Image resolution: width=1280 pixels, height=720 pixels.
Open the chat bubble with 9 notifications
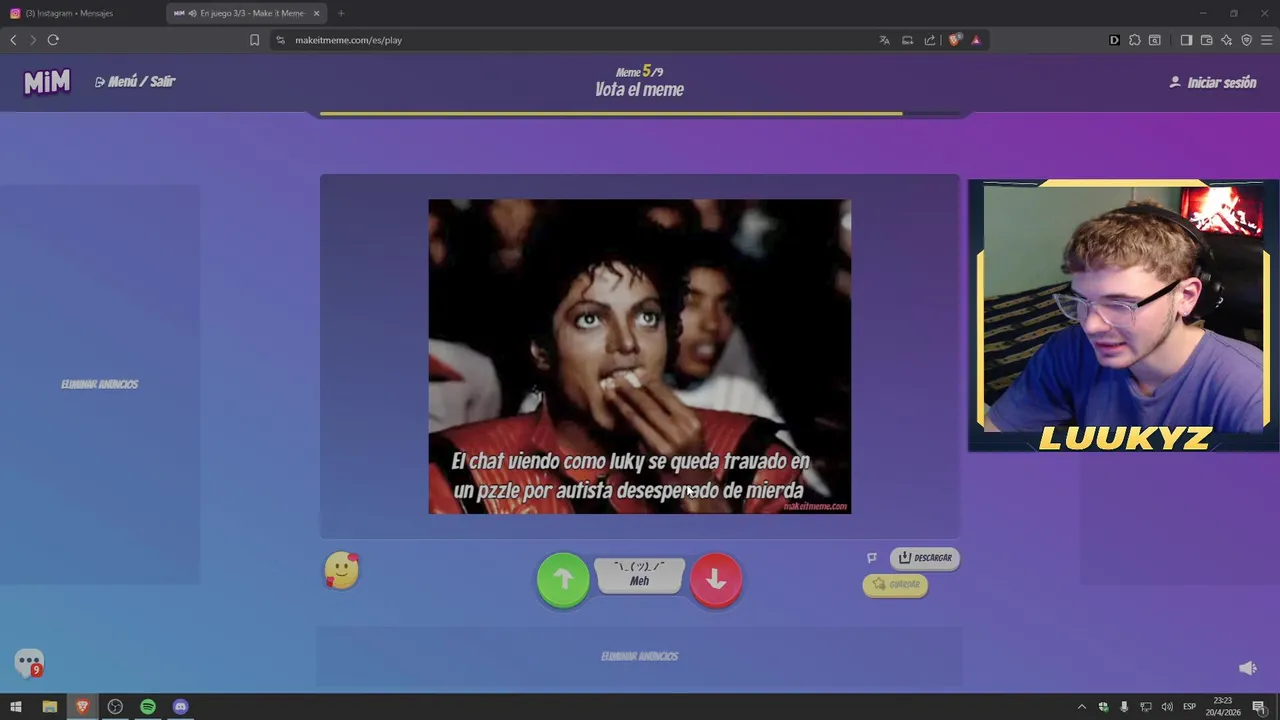tap(29, 663)
